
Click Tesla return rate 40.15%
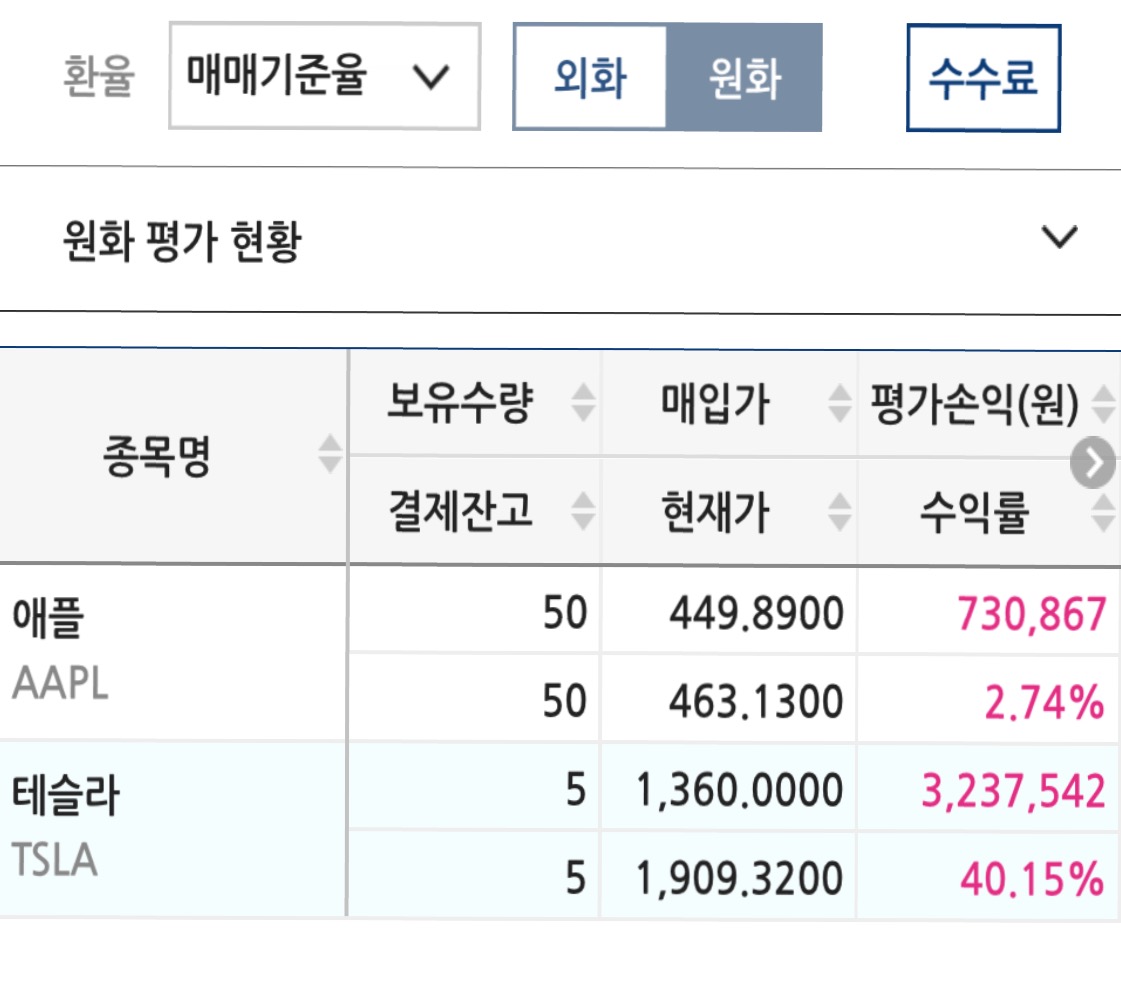pyautogui.click(x=1032, y=879)
